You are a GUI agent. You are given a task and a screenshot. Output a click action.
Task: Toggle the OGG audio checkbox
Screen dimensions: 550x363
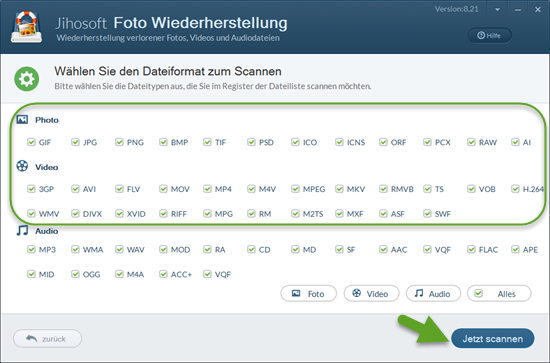[x=75, y=274]
